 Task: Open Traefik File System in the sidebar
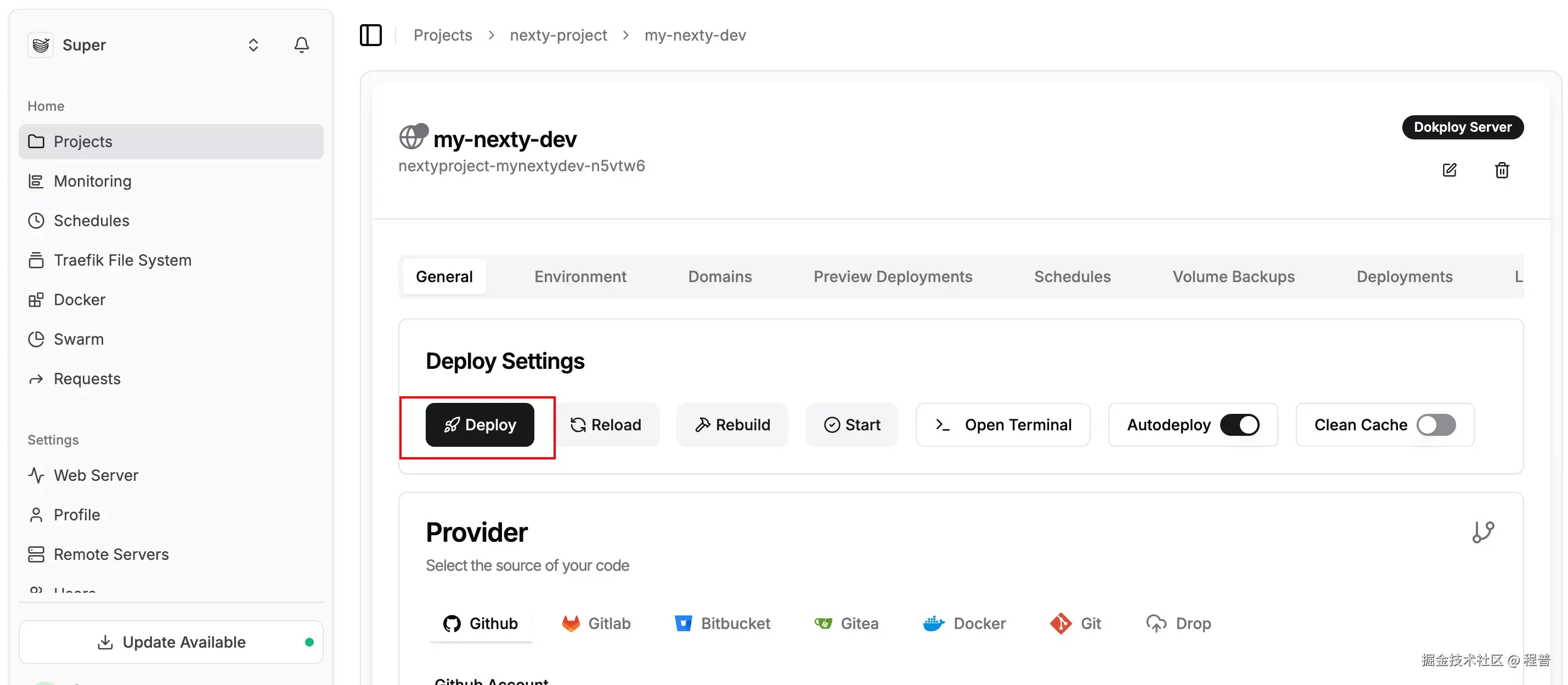122,260
